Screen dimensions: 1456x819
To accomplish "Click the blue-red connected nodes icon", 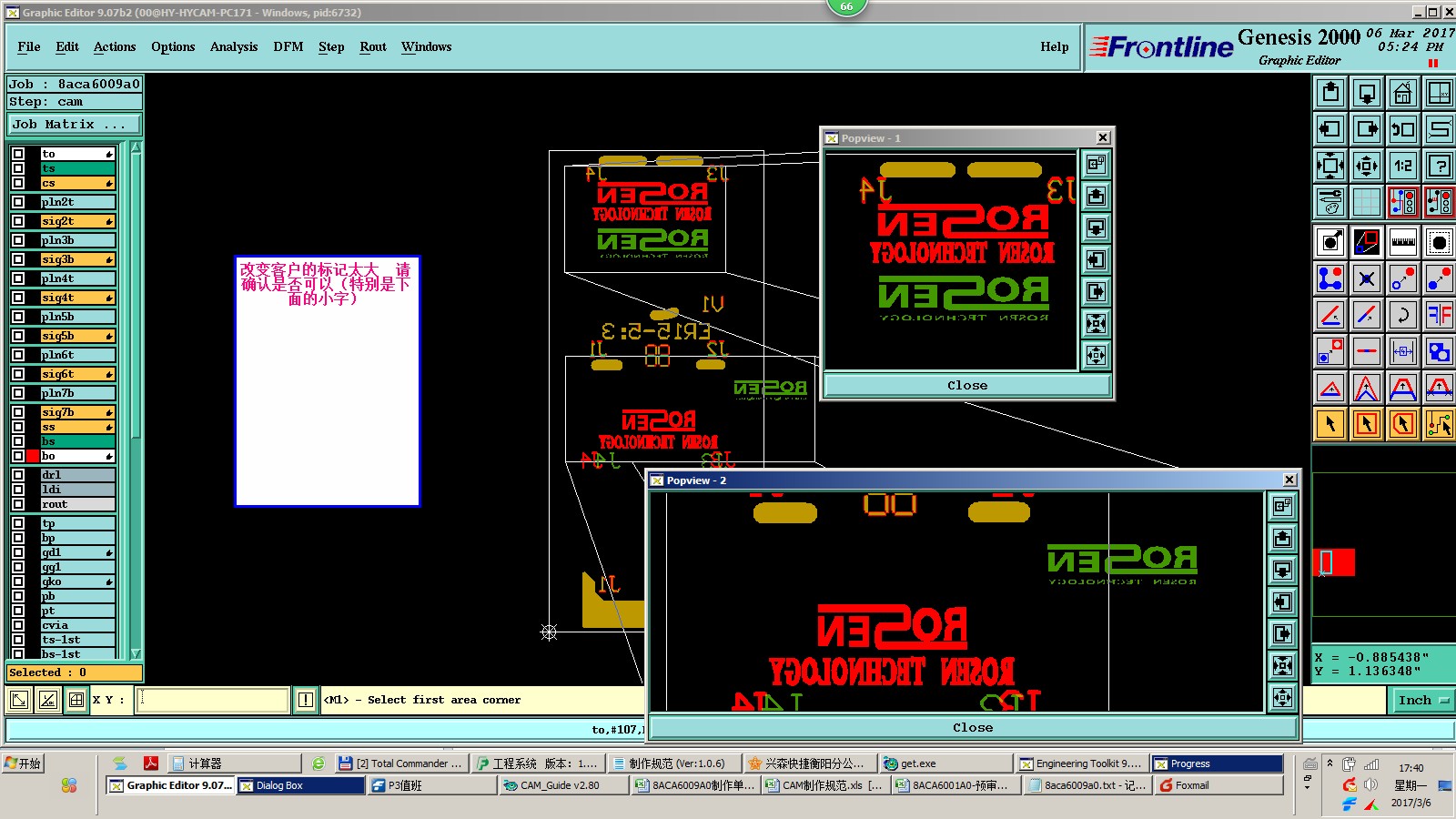I will coord(1330,278).
